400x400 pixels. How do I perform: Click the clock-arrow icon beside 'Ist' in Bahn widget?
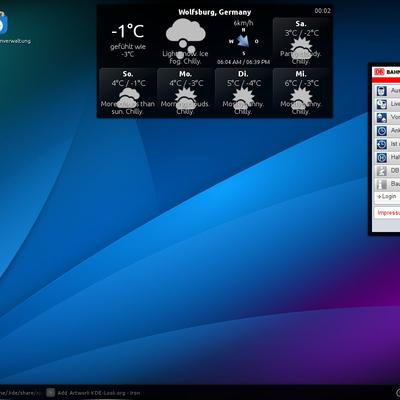(382, 144)
